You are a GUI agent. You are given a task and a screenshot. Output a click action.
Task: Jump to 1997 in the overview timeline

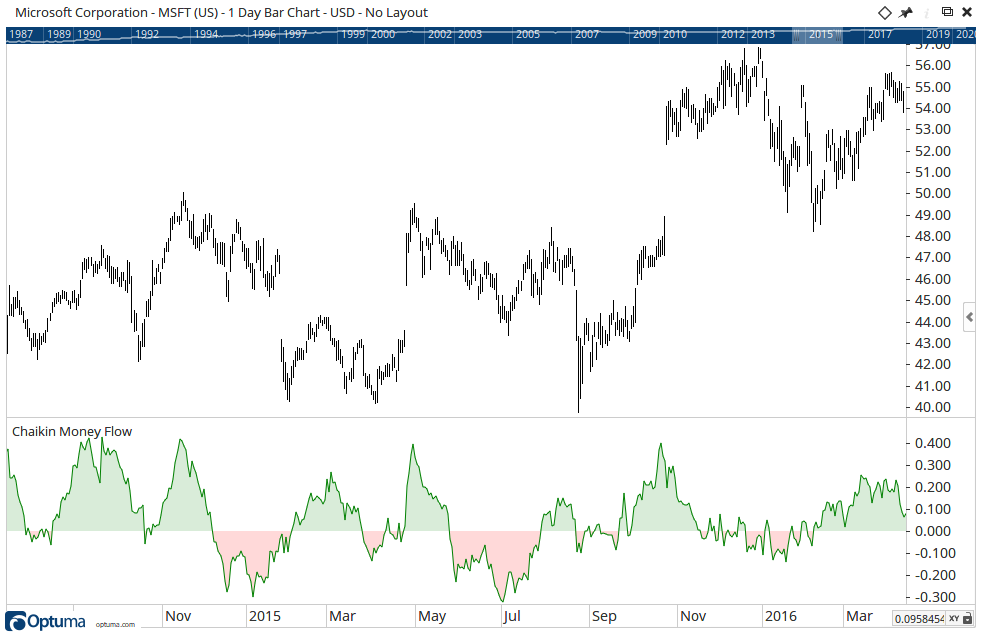[295, 34]
